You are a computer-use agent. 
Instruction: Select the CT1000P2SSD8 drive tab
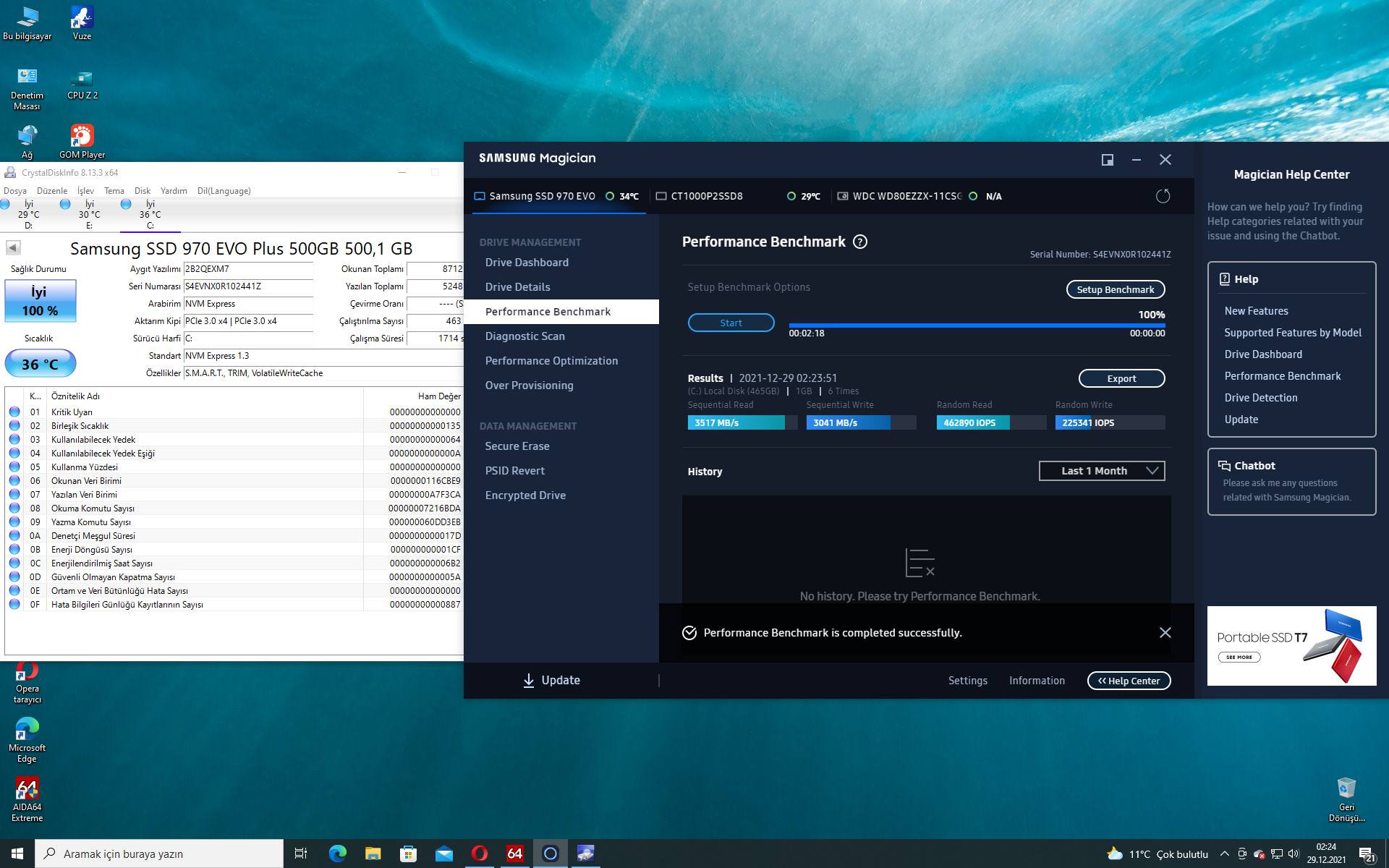click(739, 196)
